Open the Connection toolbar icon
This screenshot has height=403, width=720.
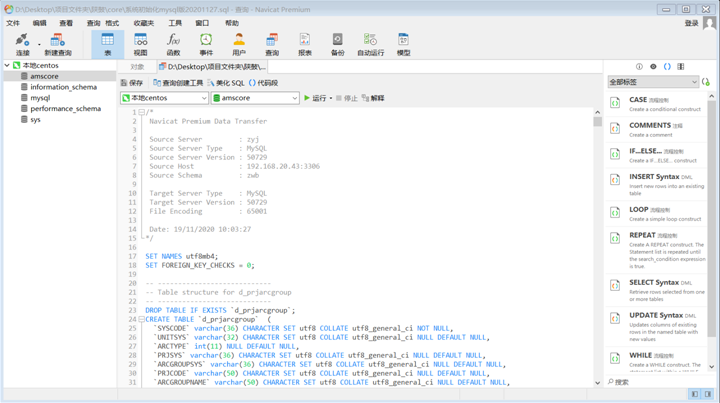[x=22, y=45]
